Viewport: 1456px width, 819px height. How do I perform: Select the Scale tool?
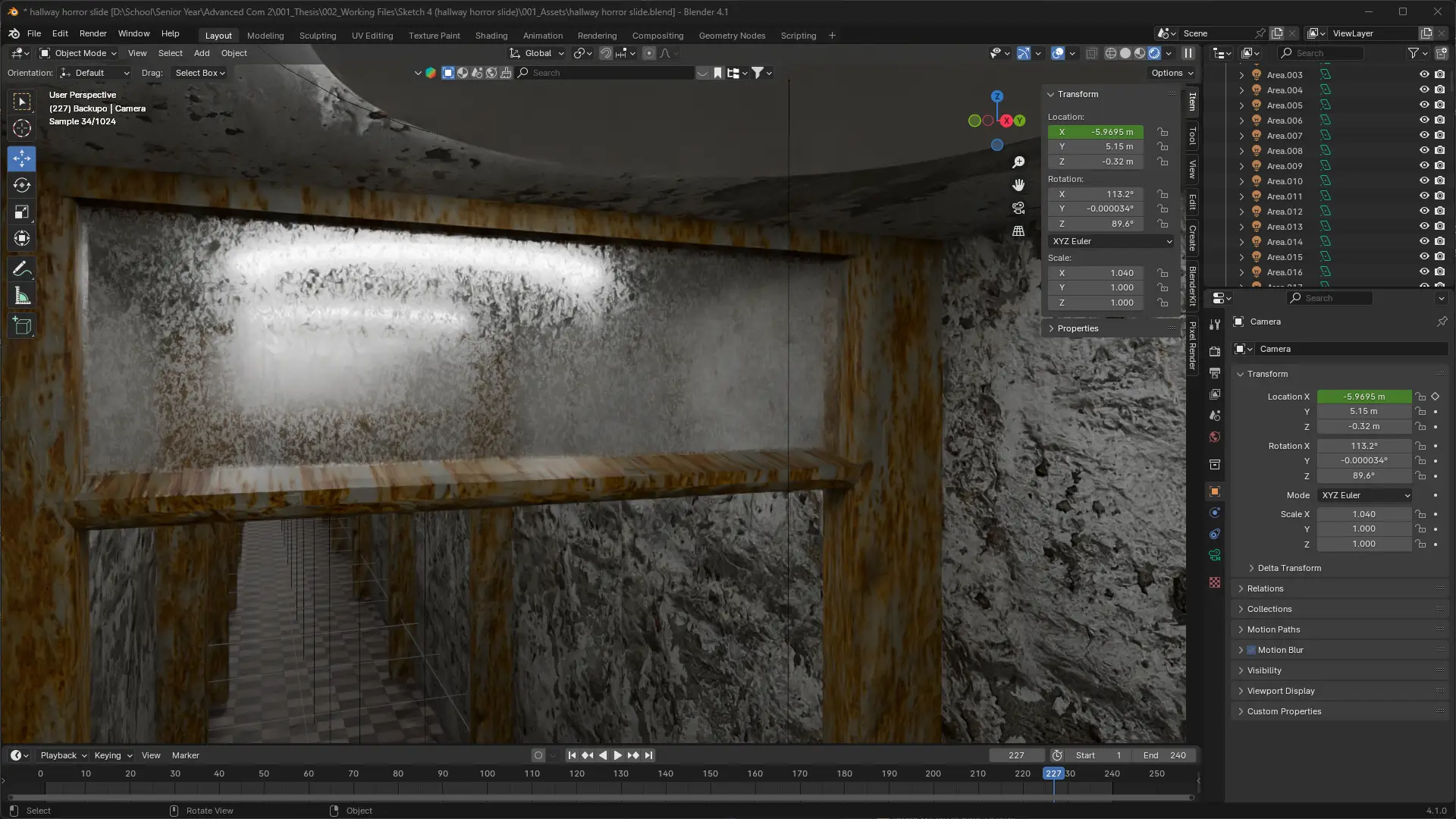[22, 212]
